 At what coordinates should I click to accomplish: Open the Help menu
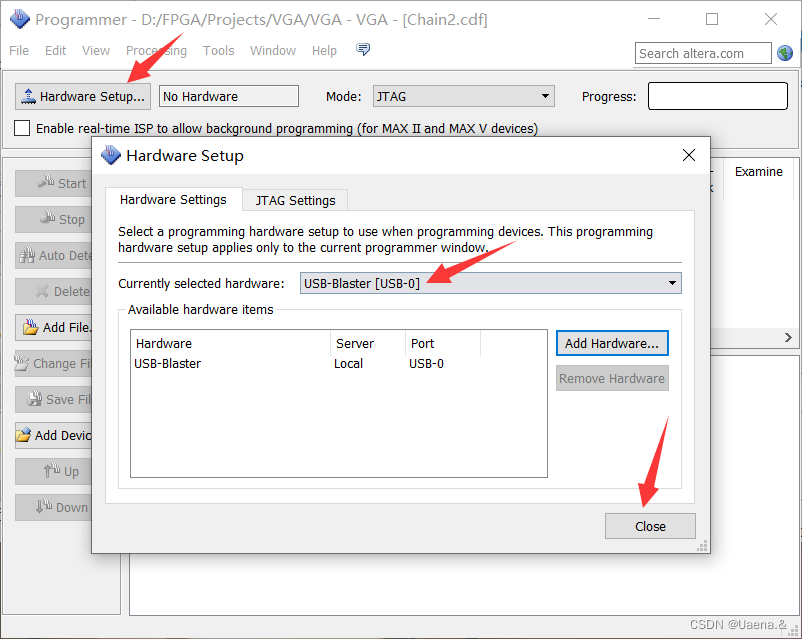pyautogui.click(x=324, y=51)
